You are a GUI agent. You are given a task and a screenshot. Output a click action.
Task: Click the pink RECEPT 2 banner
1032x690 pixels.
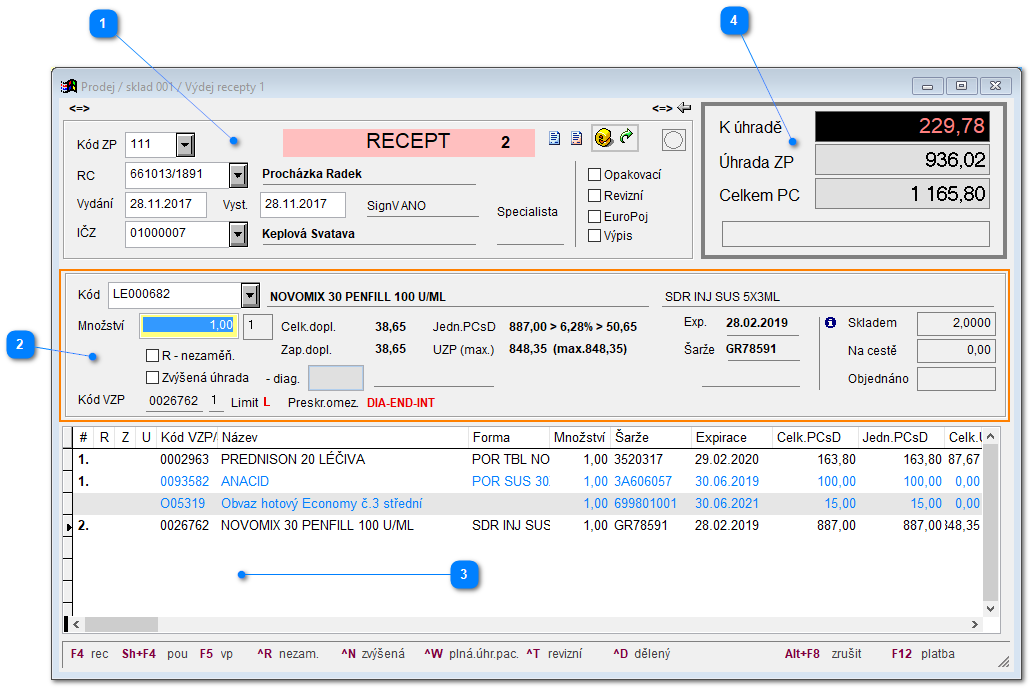coord(409,142)
